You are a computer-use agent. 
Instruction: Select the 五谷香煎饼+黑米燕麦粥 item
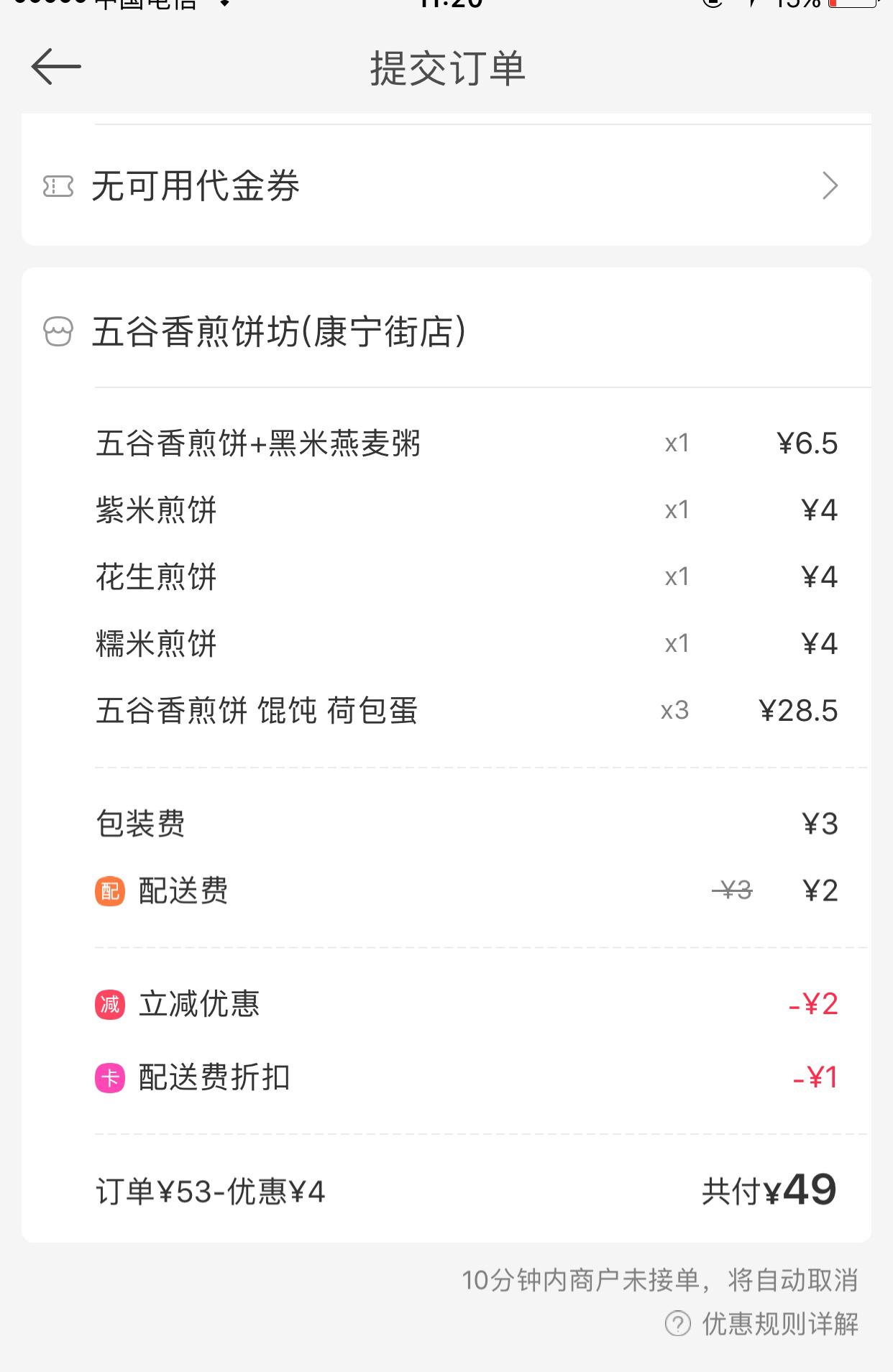click(x=258, y=443)
